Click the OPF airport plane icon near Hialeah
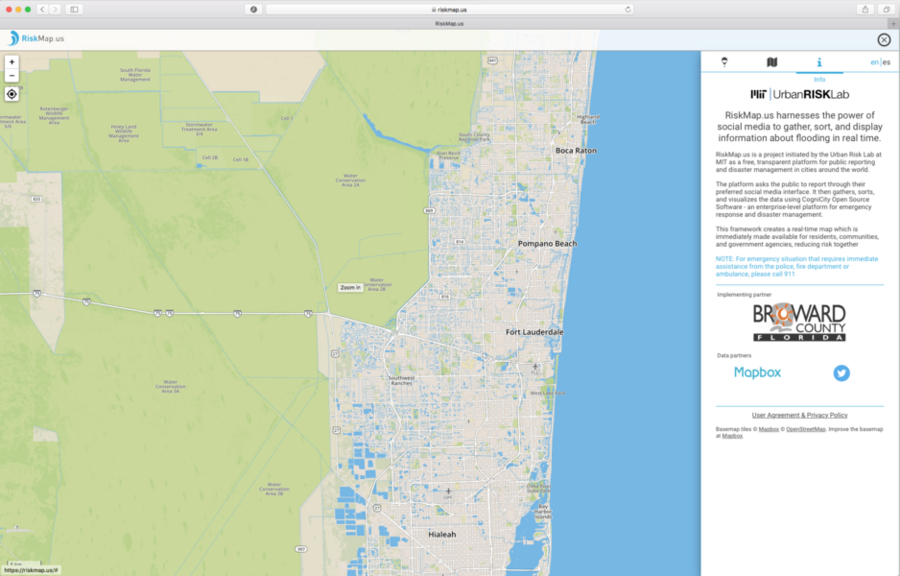Screen dimensions: 900x576 (x=448, y=491)
